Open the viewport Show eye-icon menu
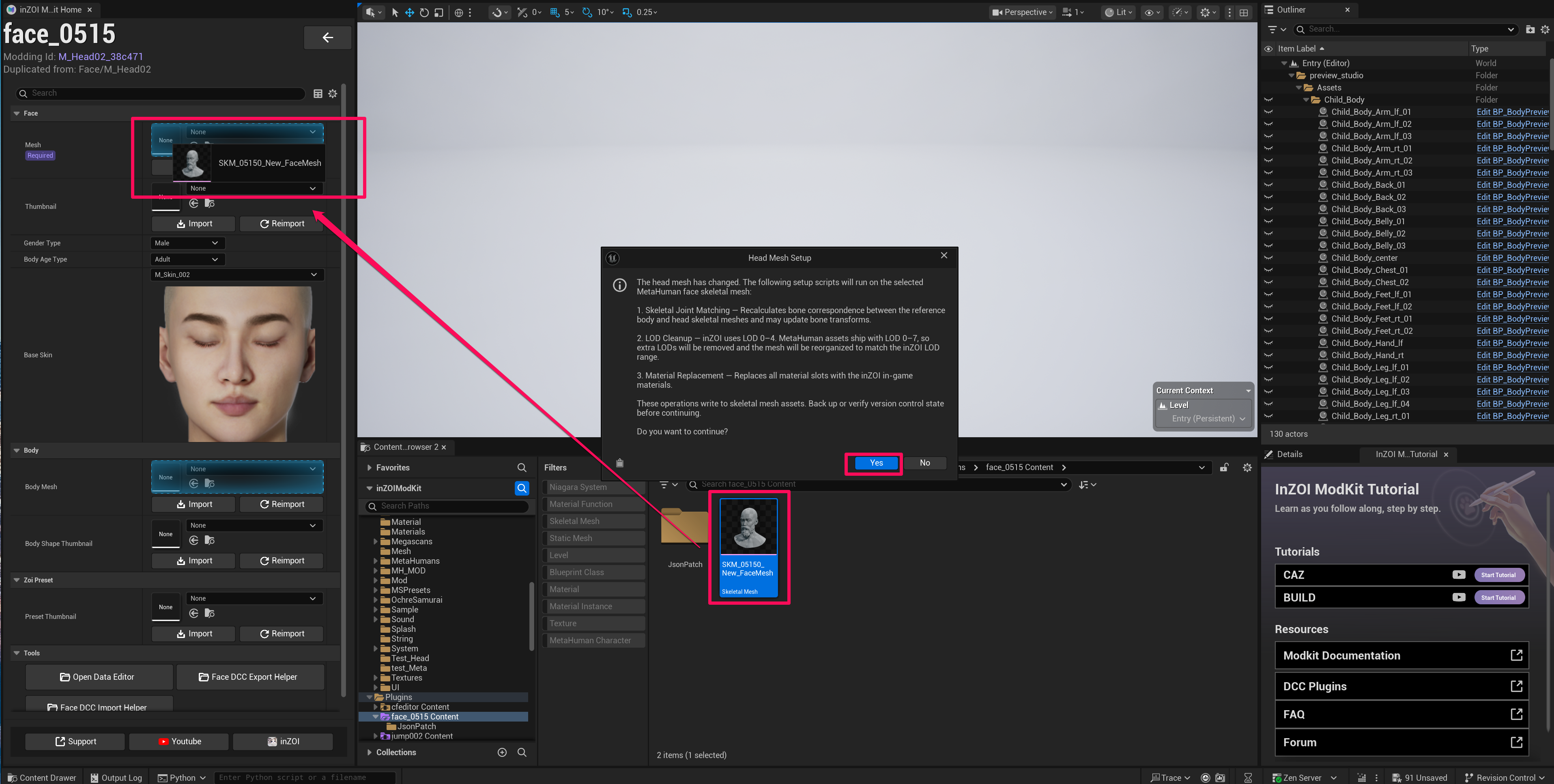This screenshot has width=1554, height=784. point(1152,12)
